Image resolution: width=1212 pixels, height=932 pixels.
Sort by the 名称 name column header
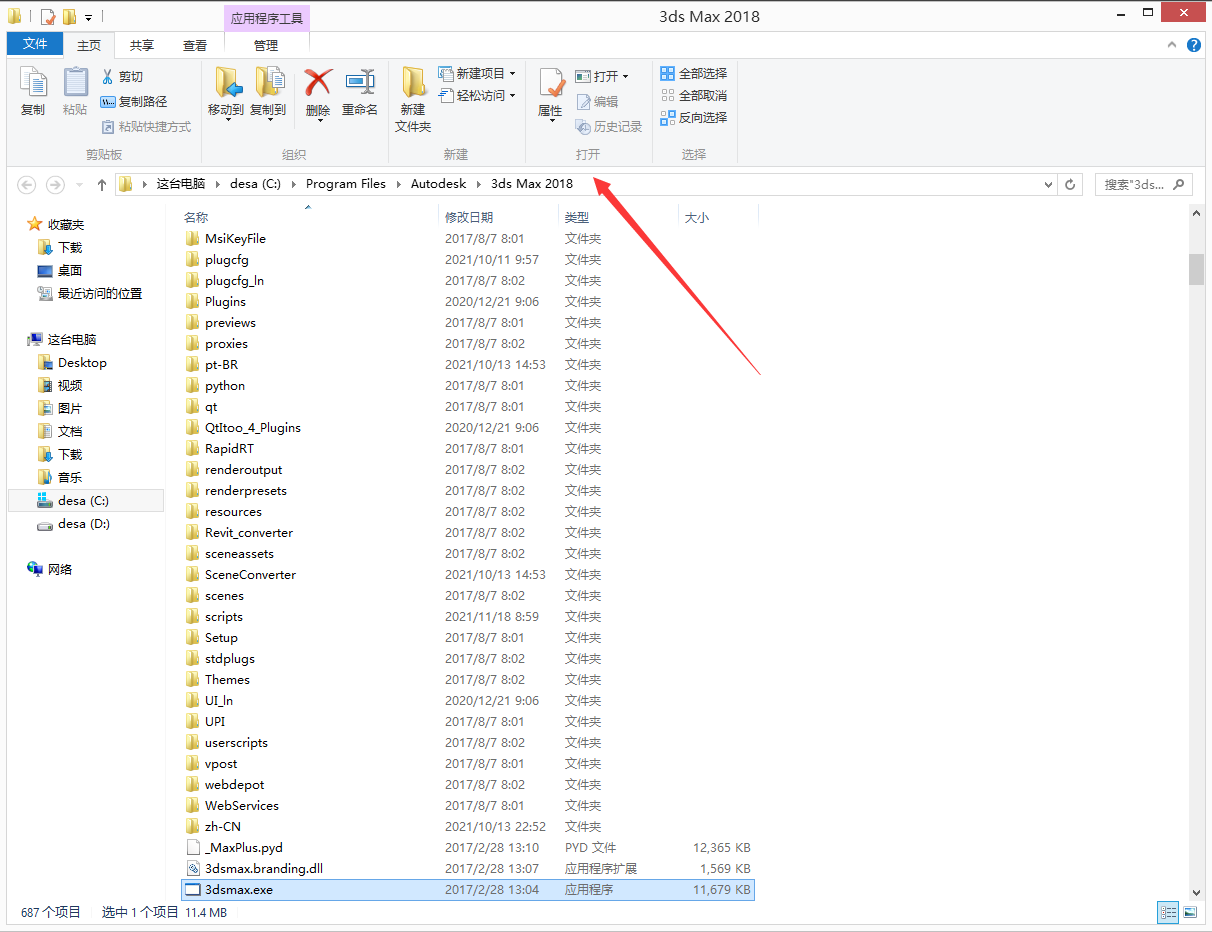196,217
